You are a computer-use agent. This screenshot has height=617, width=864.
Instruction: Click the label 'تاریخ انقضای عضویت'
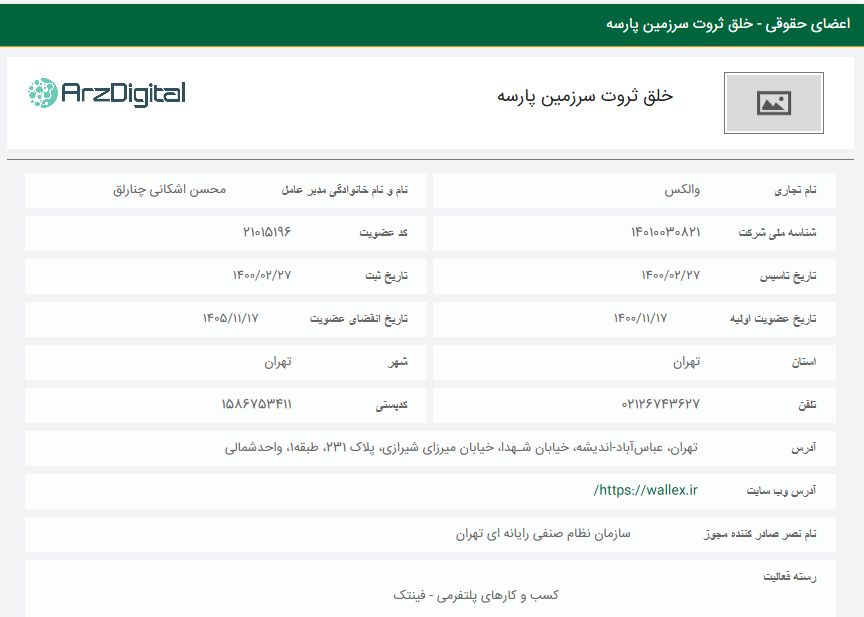click(x=359, y=319)
